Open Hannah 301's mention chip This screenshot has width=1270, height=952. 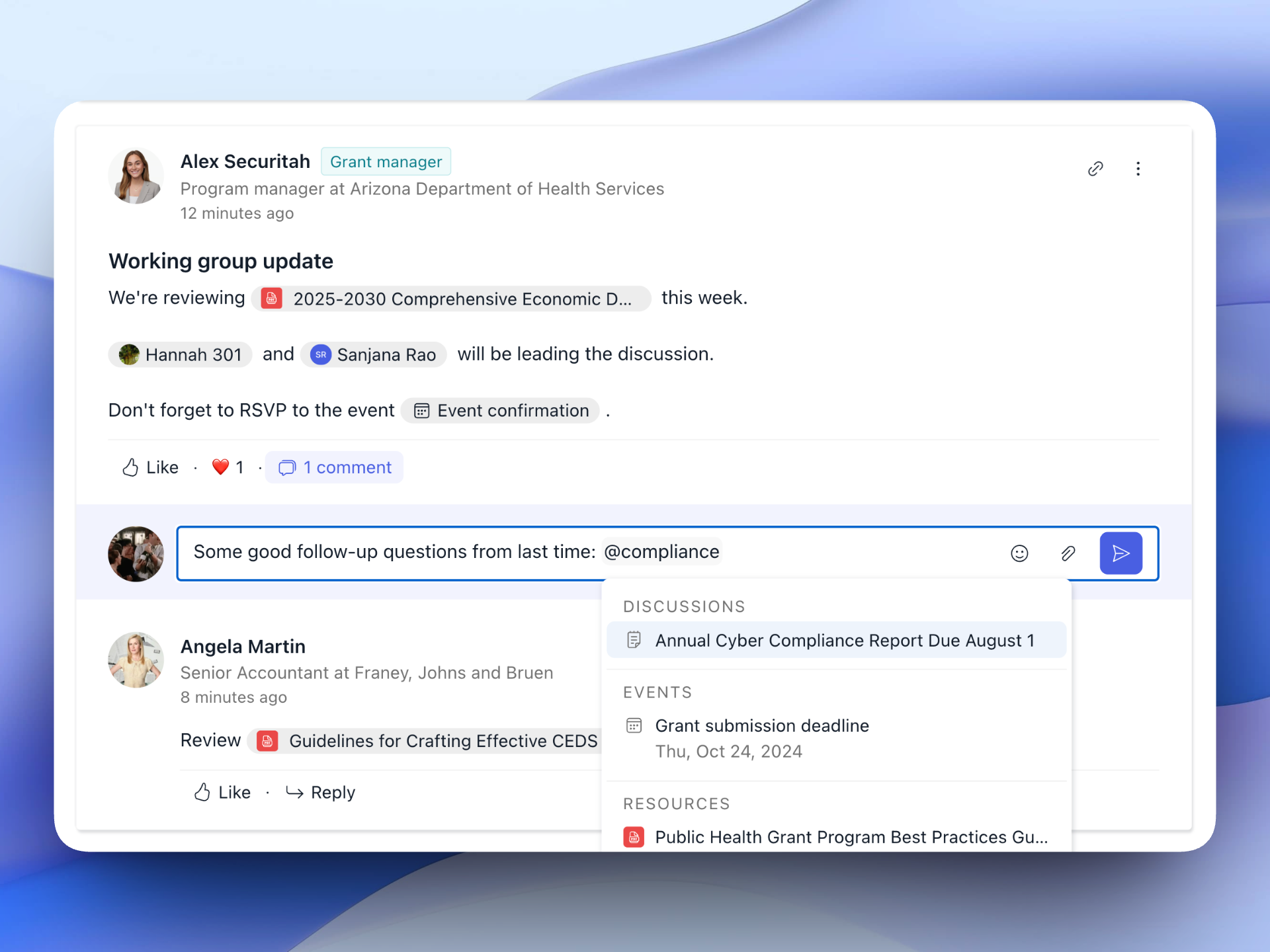pyautogui.click(x=181, y=355)
